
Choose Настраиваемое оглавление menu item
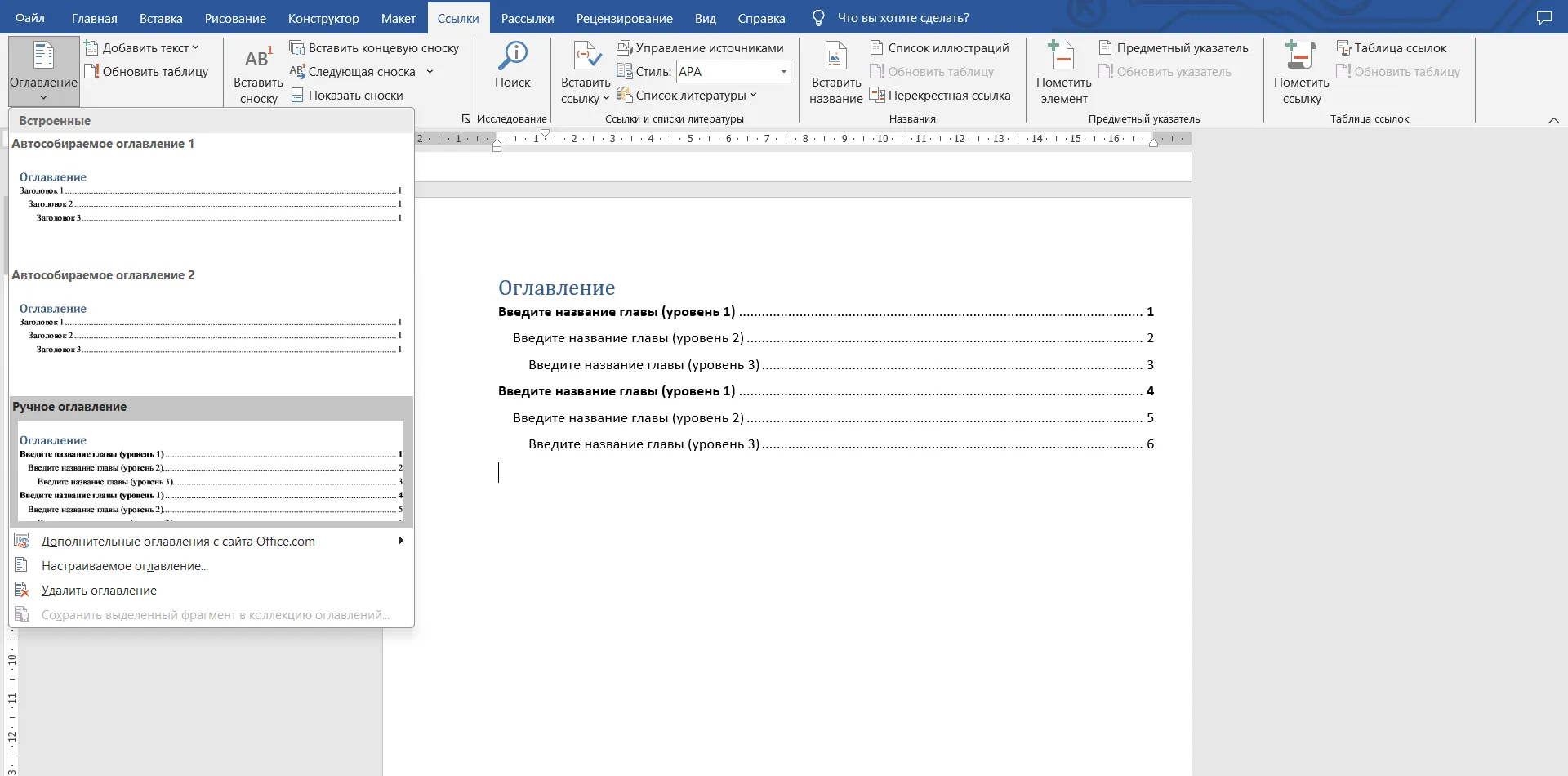[x=212, y=566]
